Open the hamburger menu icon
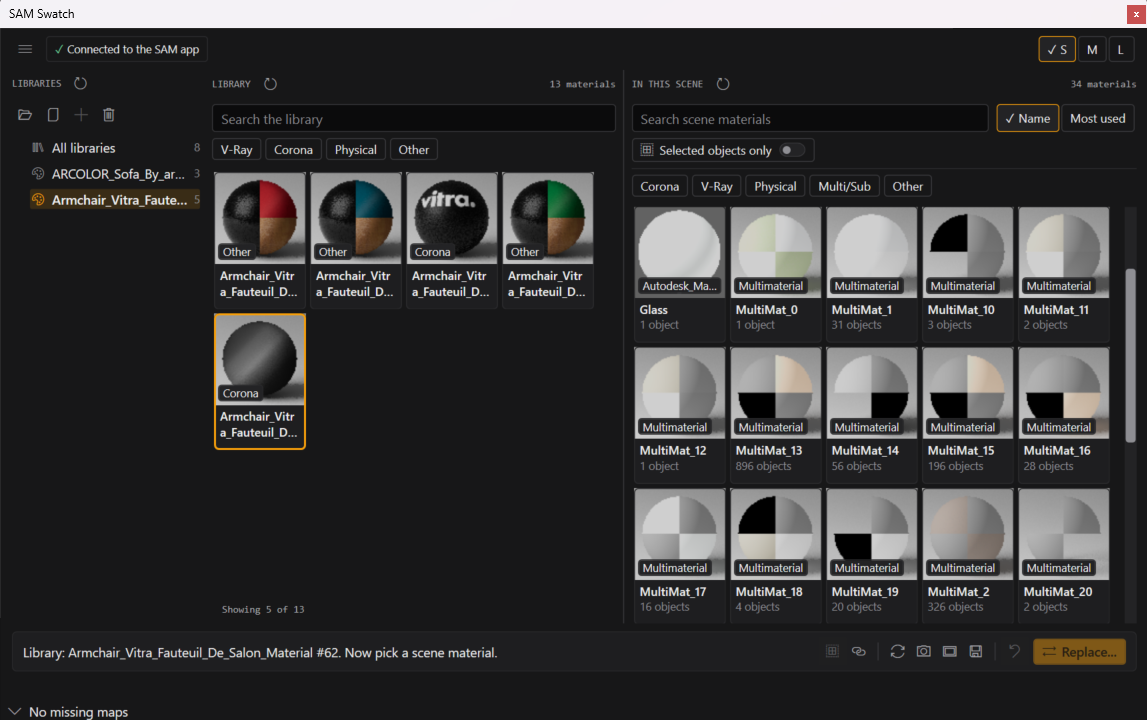Viewport: 1147px width, 720px height. click(x=25, y=49)
